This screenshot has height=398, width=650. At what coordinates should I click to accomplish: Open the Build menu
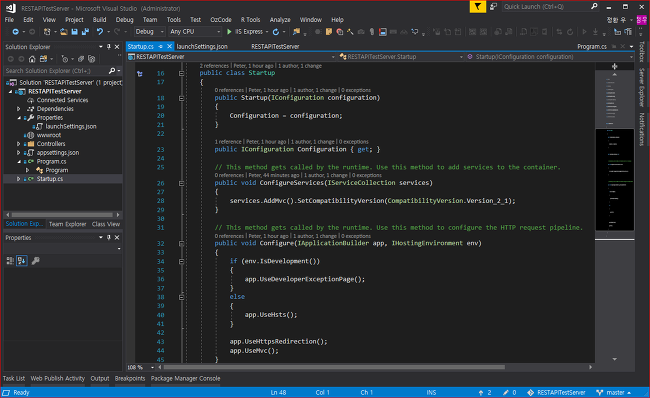click(x=99, y=19)
